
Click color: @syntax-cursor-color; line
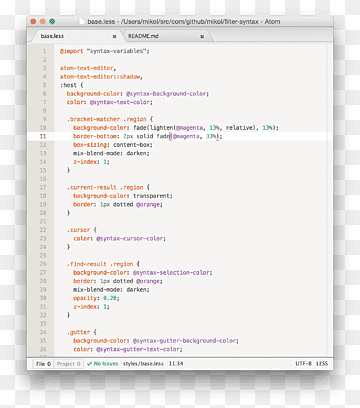point(119,238)
